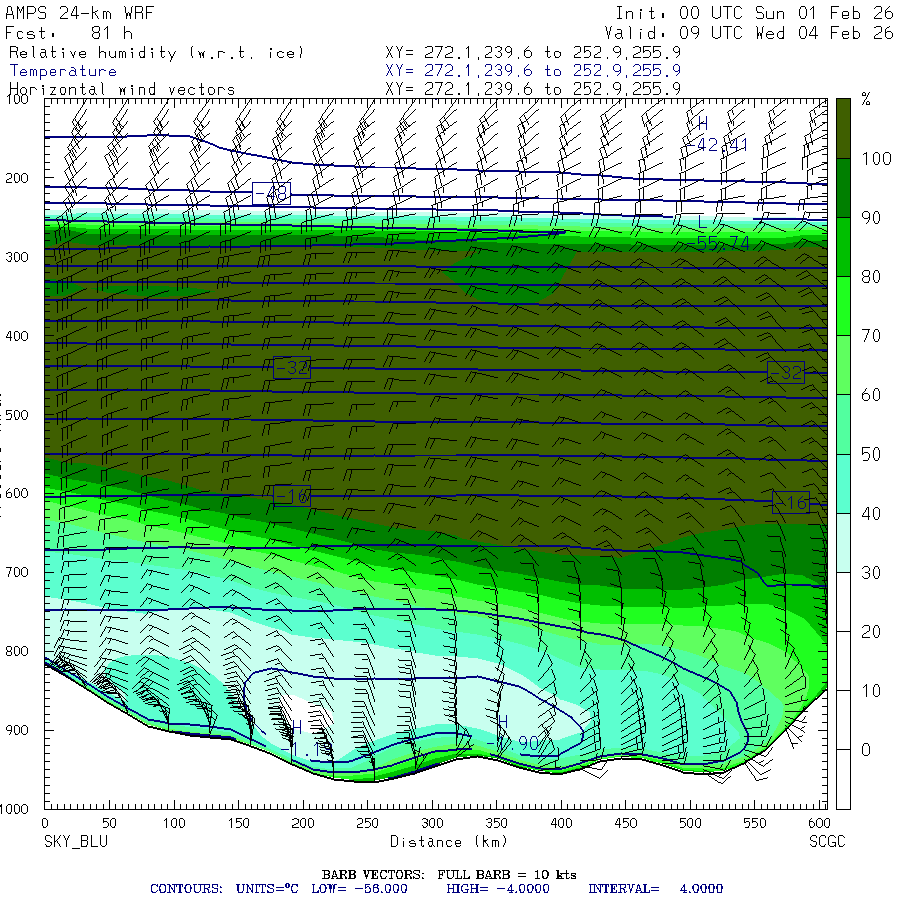
Task: Click the 450 km distance axis label
Action: (626, 823)
